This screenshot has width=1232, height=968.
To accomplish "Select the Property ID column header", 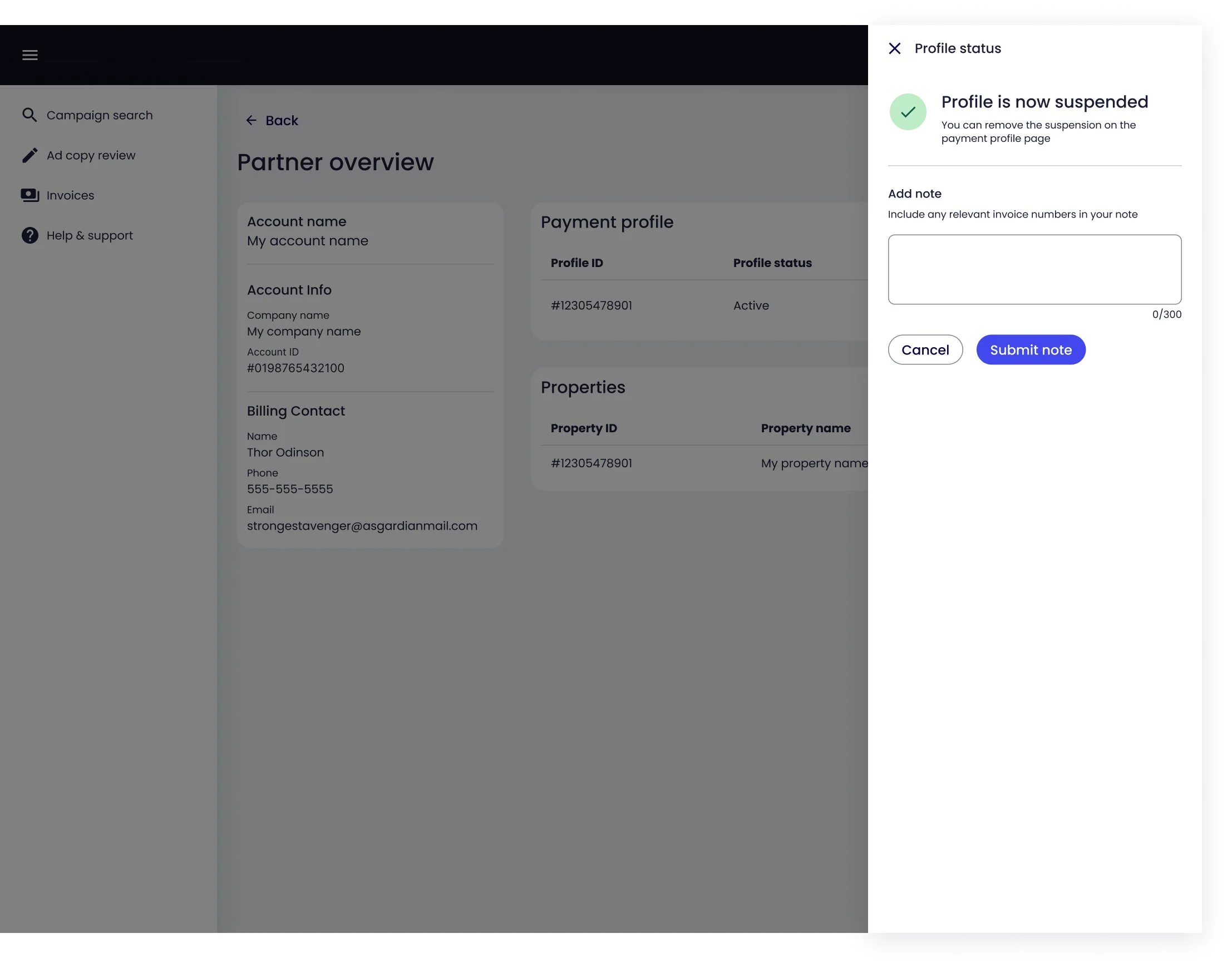I will click(583, 428).
